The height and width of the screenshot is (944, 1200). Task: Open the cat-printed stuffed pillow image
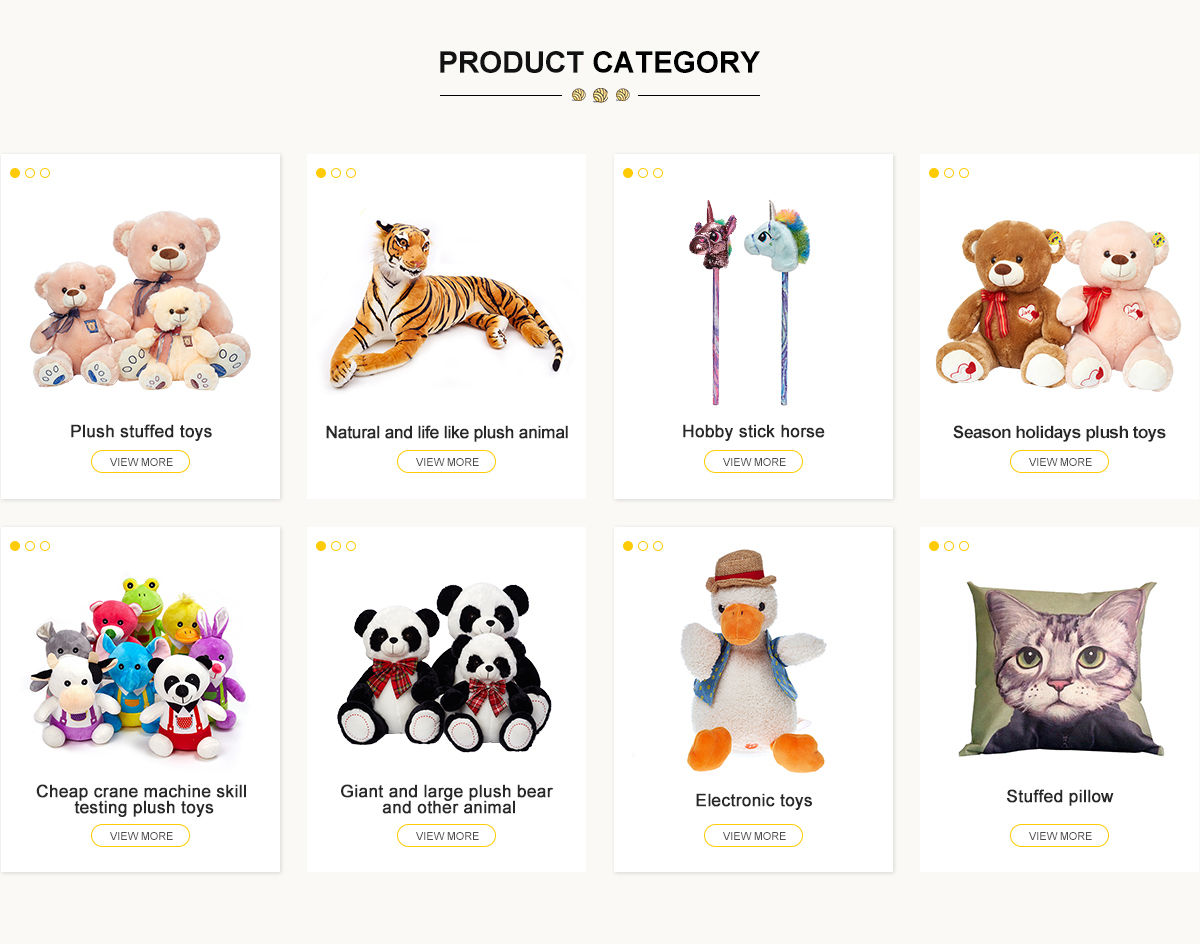(1059, 670)
